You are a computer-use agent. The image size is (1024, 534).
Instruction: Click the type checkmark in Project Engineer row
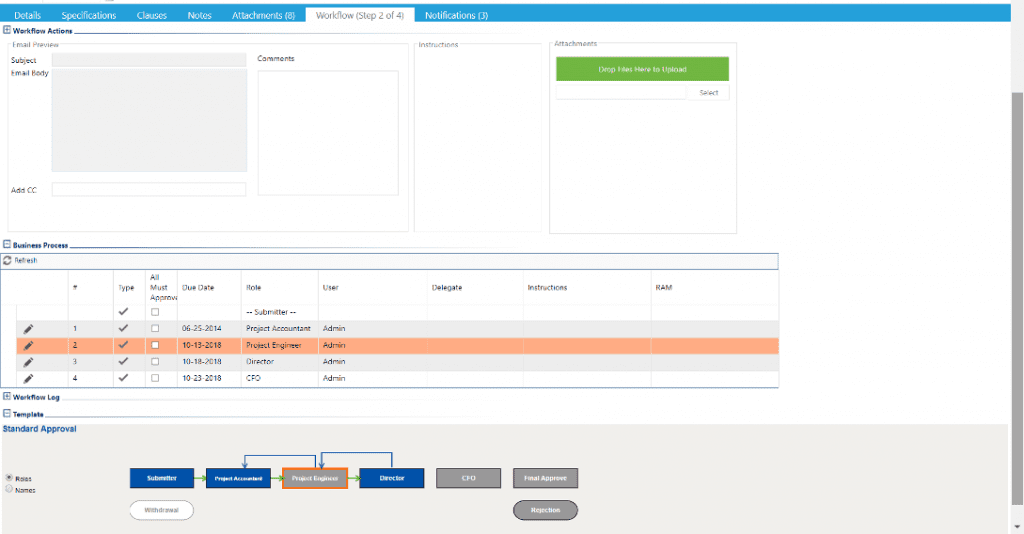click(x=123, y=345)
